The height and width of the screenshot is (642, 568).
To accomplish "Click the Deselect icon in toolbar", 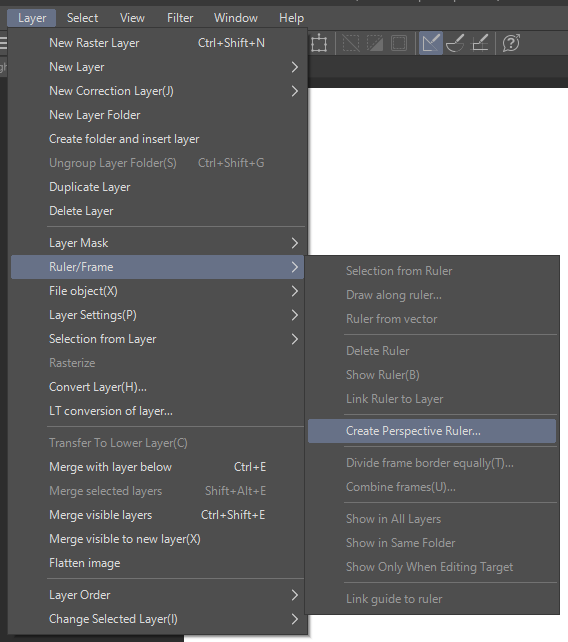I will [x=351, y=43].
